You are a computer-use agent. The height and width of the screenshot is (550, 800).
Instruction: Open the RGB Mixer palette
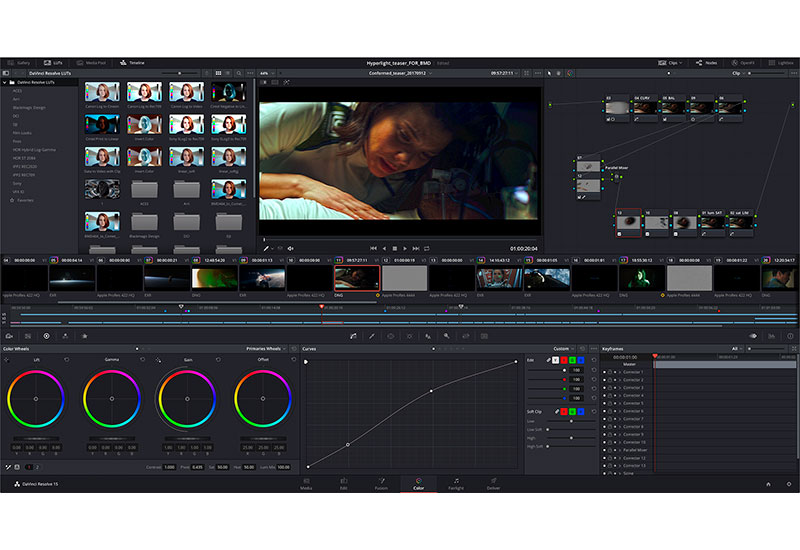click(x=65, y=336)
